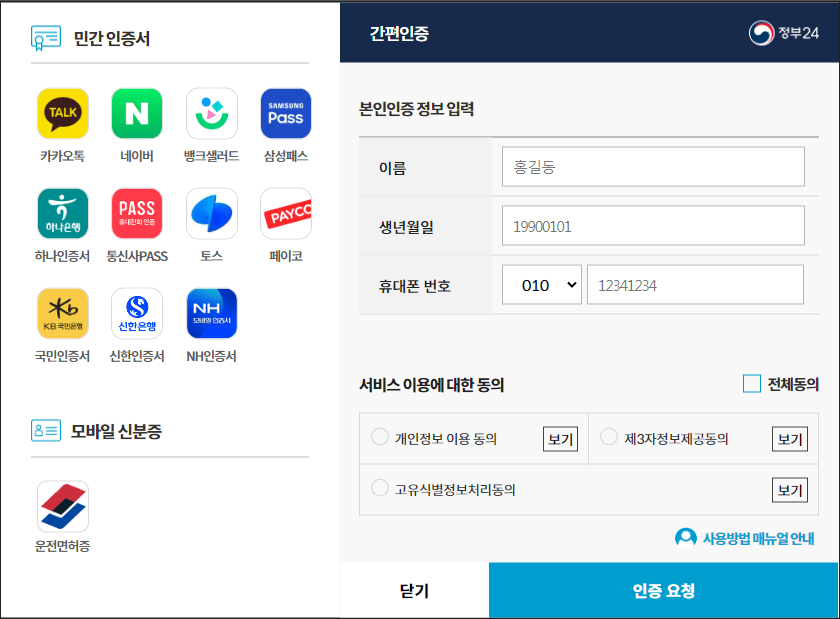Click the user manual person icon

point(686,538)
